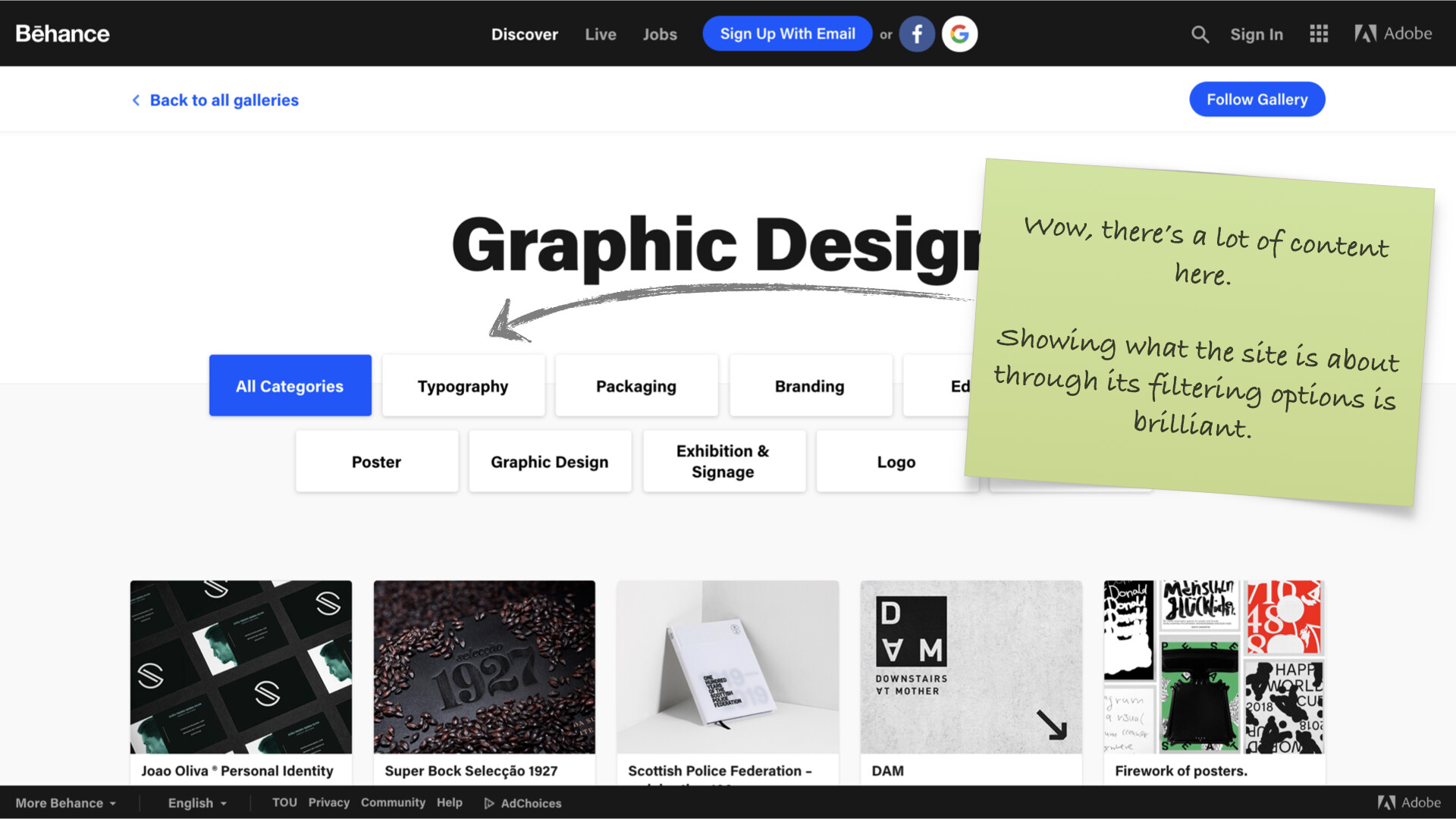
Task: Open the search magnifier icon
Action: [x=1199, y=34]
